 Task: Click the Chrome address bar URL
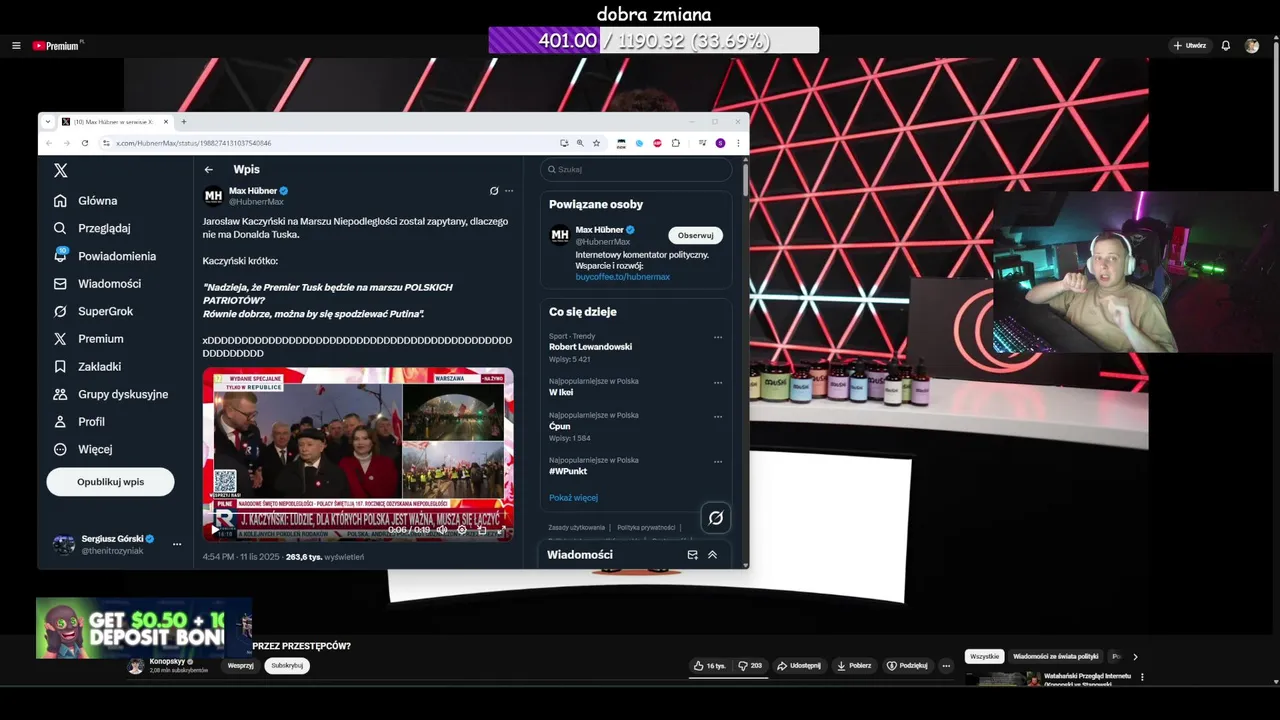[x=193, y=143]
